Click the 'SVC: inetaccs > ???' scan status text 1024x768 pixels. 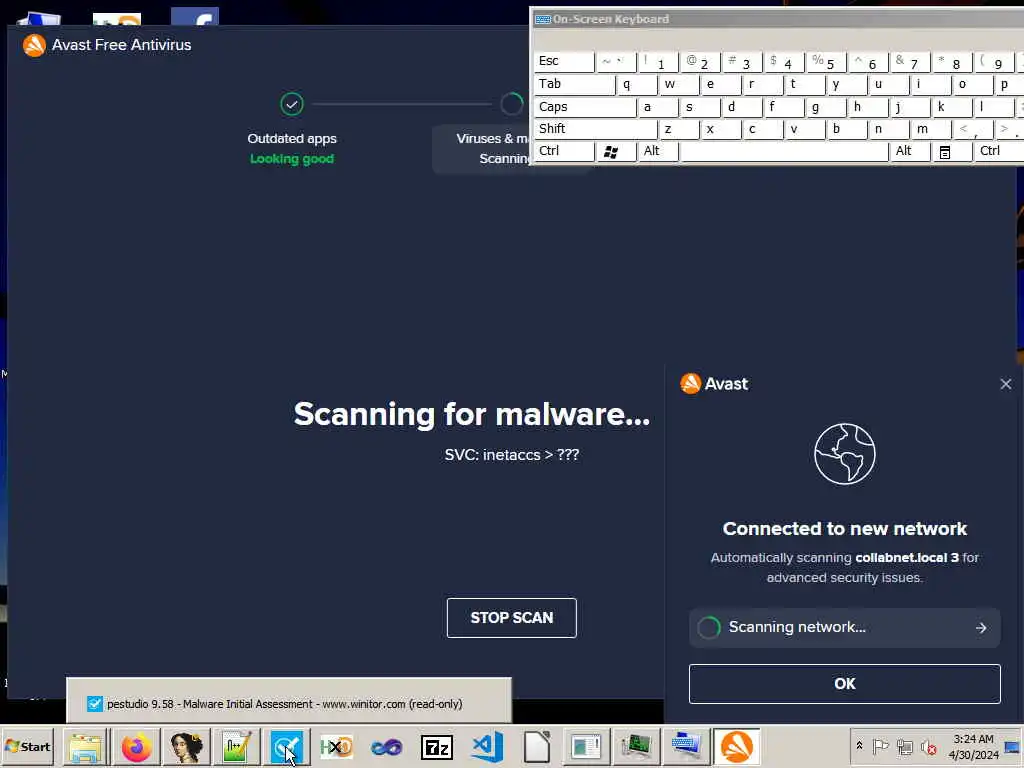click(x=512, y=455)
